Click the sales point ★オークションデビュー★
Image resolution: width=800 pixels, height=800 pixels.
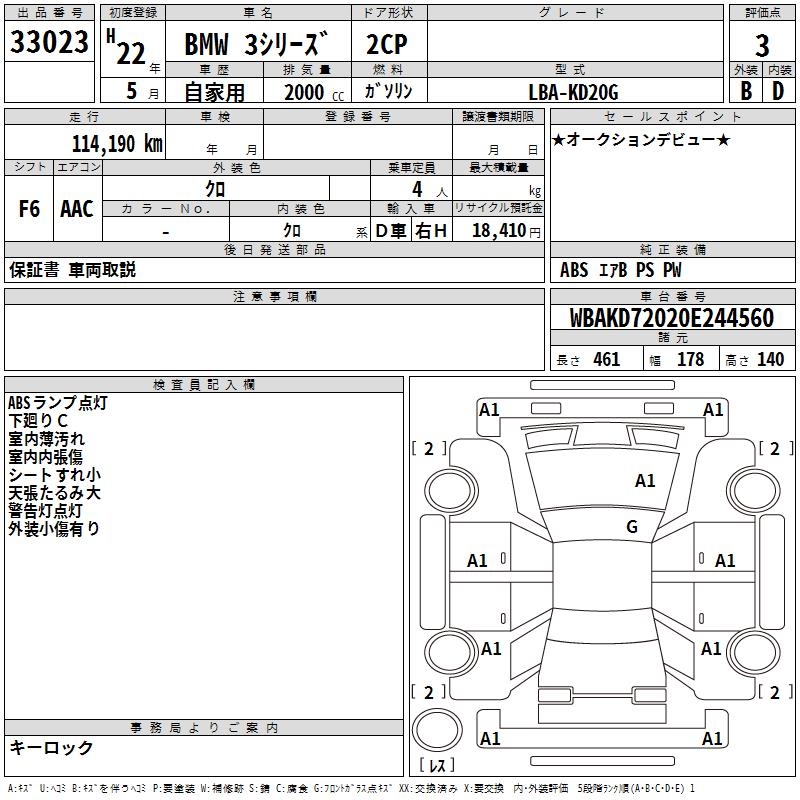pyautogui.click(x=641, y=139)
